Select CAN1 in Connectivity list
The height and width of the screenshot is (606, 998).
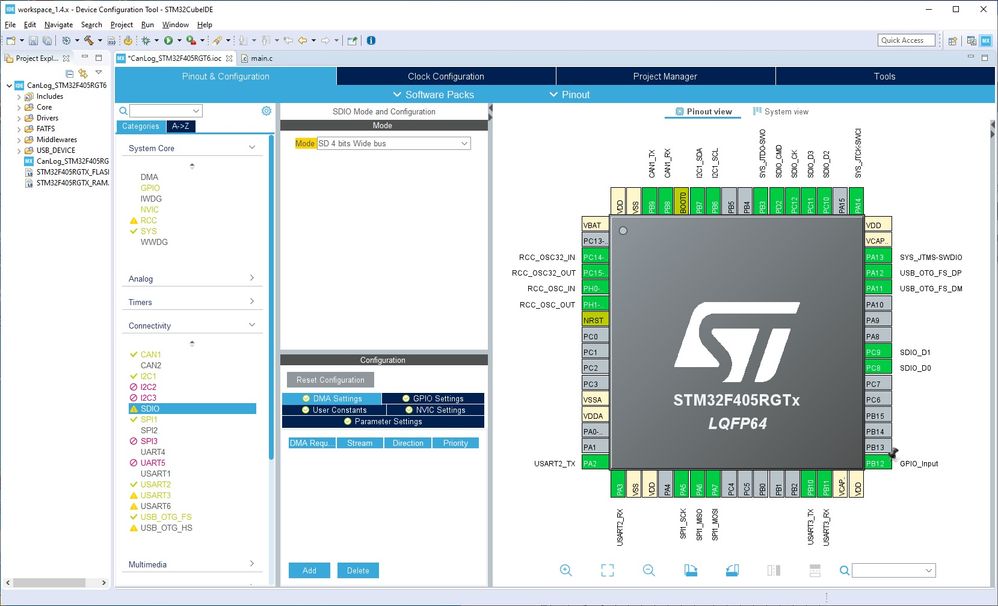(150, 355)
